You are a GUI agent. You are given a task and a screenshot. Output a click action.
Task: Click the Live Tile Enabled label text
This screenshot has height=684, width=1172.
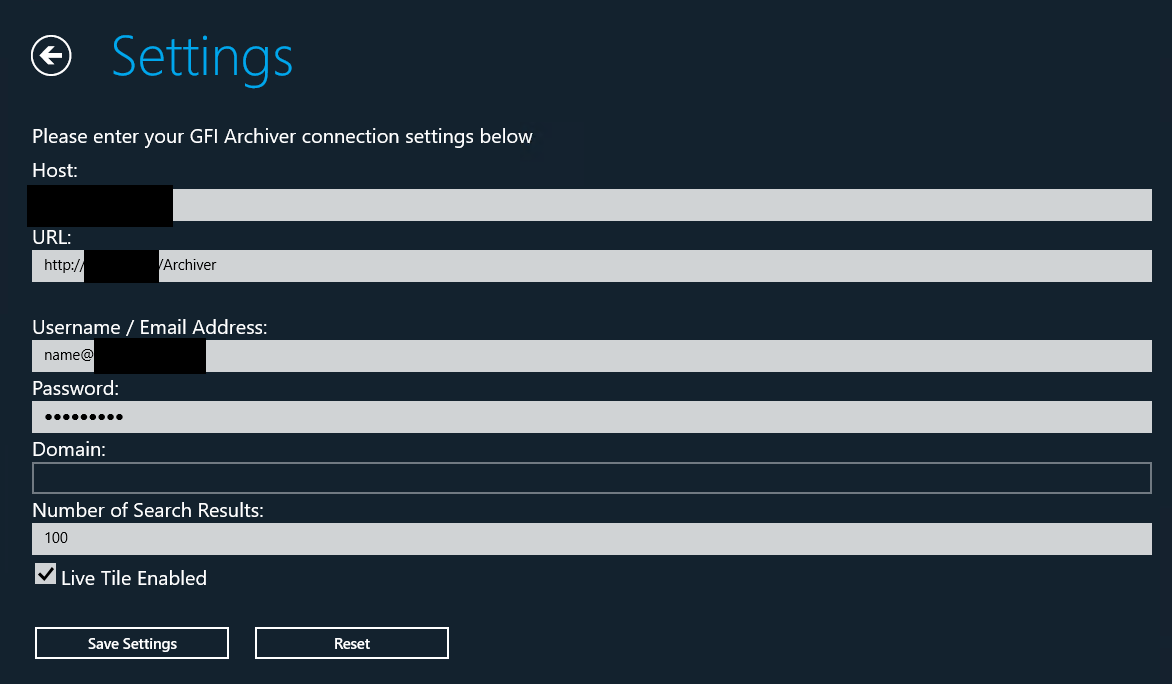(x=134, y=578)
